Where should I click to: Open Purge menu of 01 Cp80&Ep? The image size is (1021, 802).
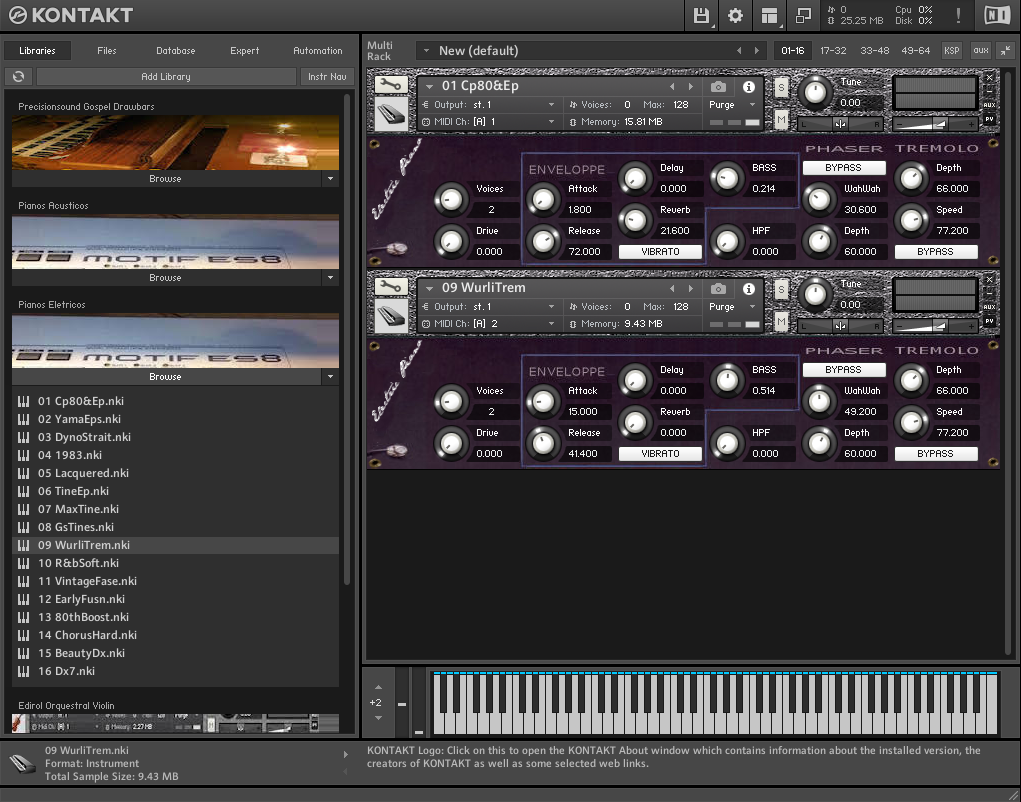coord(732,105)
